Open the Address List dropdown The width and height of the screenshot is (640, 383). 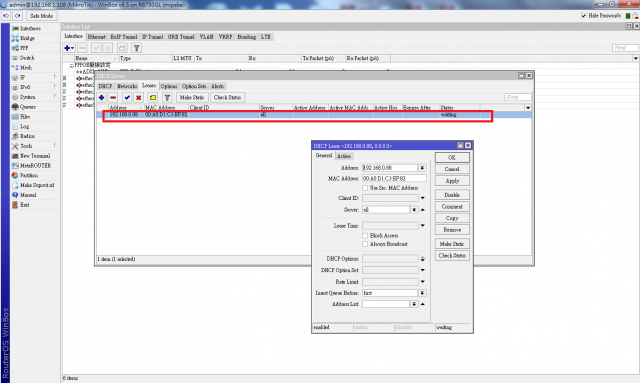[414, 304]
